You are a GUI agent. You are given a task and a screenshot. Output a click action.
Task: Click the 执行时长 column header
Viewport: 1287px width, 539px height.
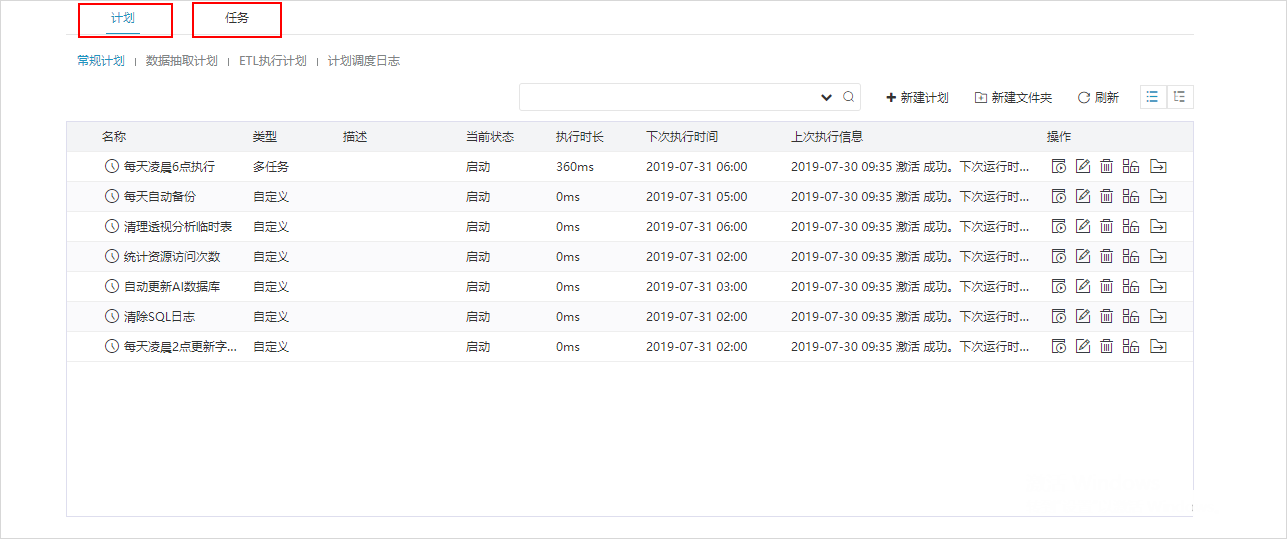[x=580, y=137]
